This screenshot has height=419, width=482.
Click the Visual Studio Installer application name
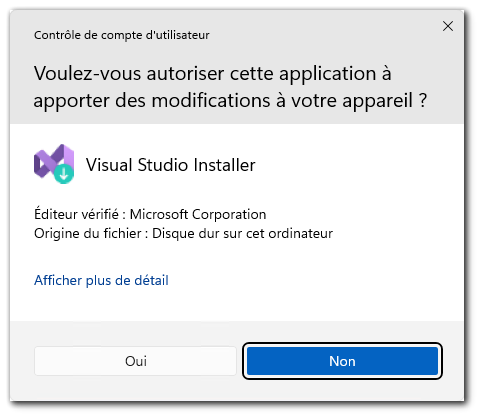pyautogui.click(x=171, y=165)
